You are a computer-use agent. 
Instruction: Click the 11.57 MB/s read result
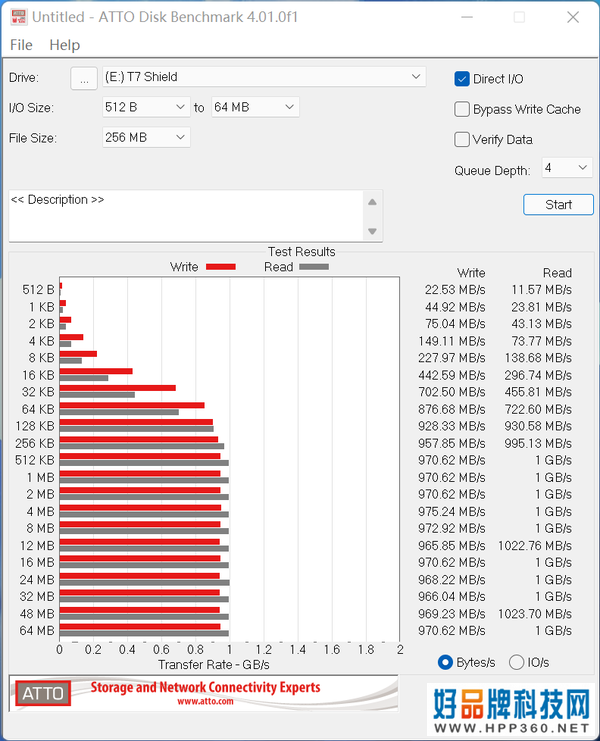click(541, 290)
